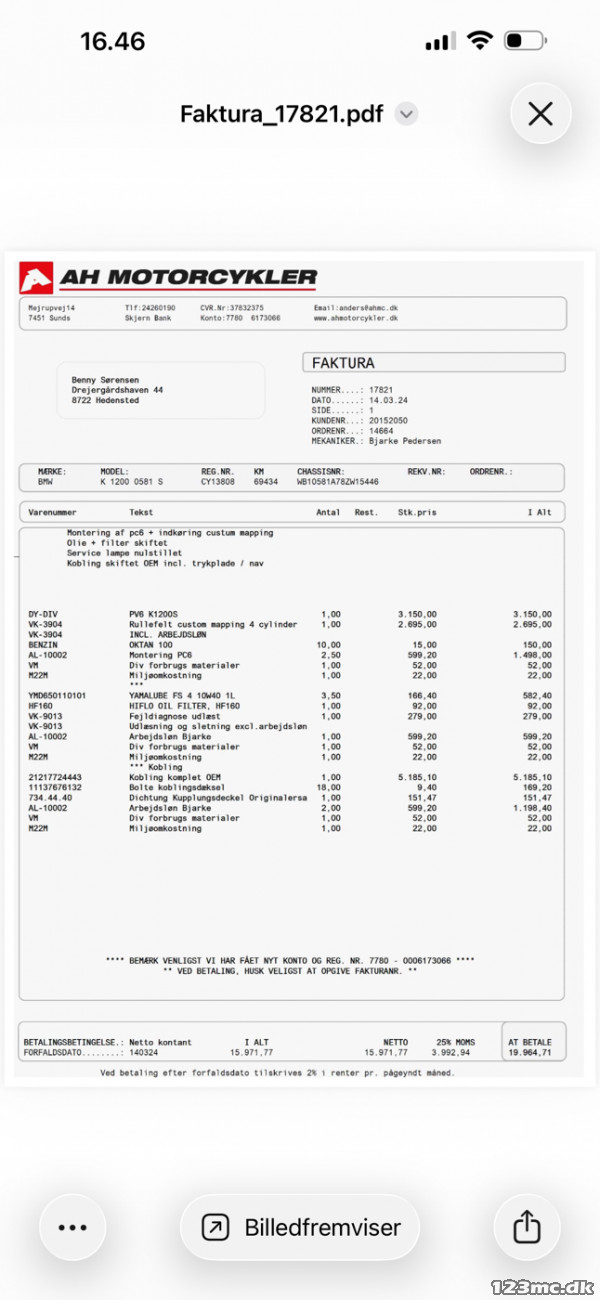600x1300 pixels.
Task: Close the PDF preview with X button
Action: [x=540, y=114]
